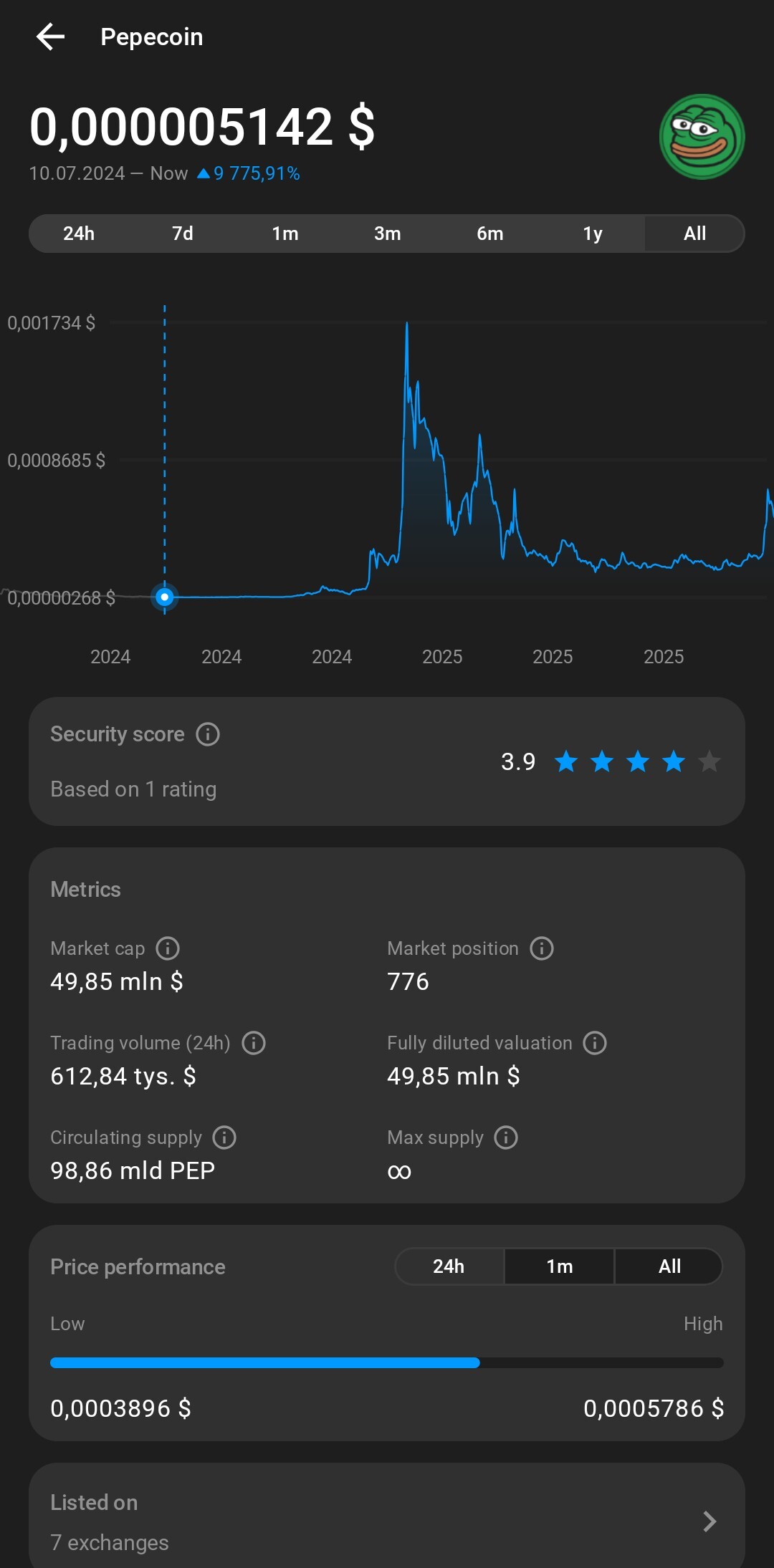774x1568 pixels.
Task: Tap the Pepecoin frog logo
Action: point(702,136)
